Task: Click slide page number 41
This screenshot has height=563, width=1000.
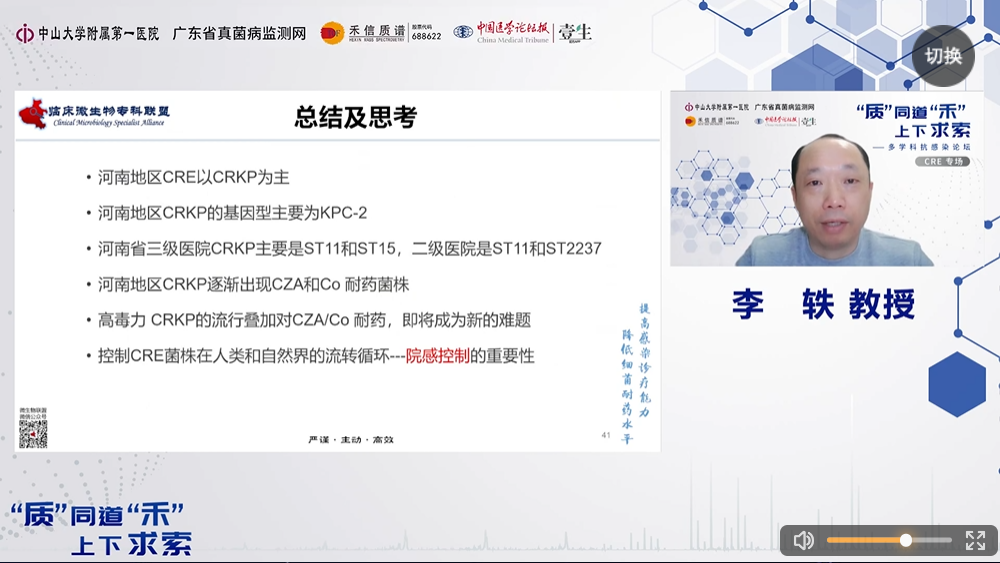Action: [x=606, y=435]
